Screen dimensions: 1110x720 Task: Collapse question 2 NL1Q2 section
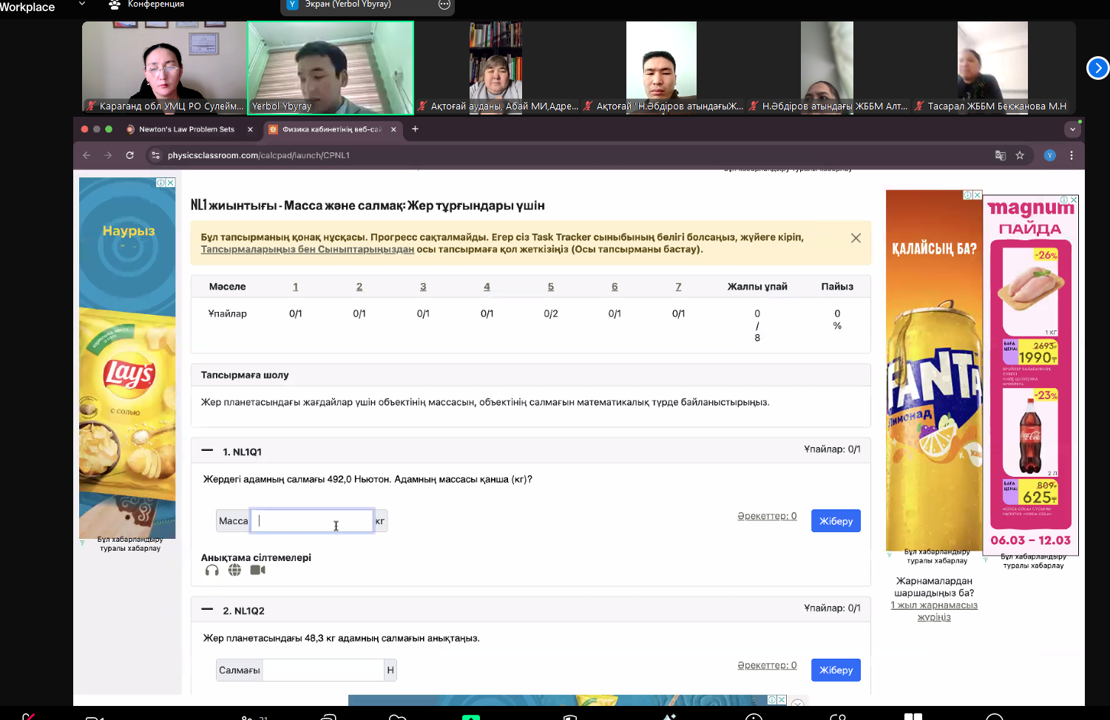pos(207,609)
